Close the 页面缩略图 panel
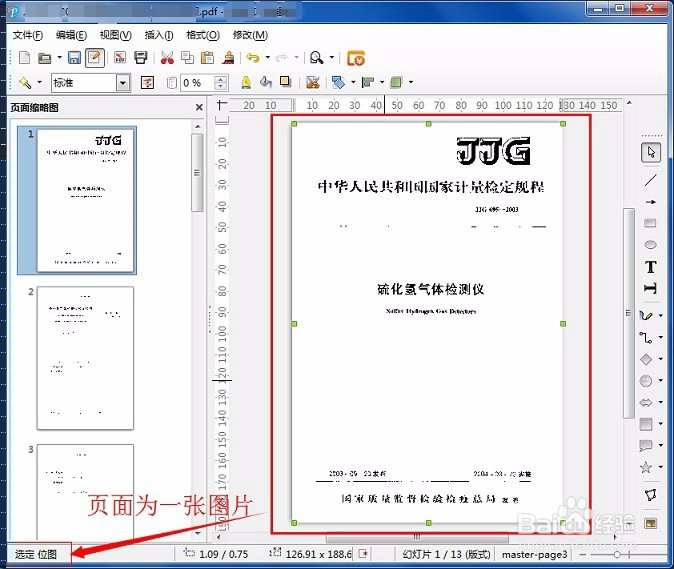This screenshot has width=674, height=569. click(199, 107)
